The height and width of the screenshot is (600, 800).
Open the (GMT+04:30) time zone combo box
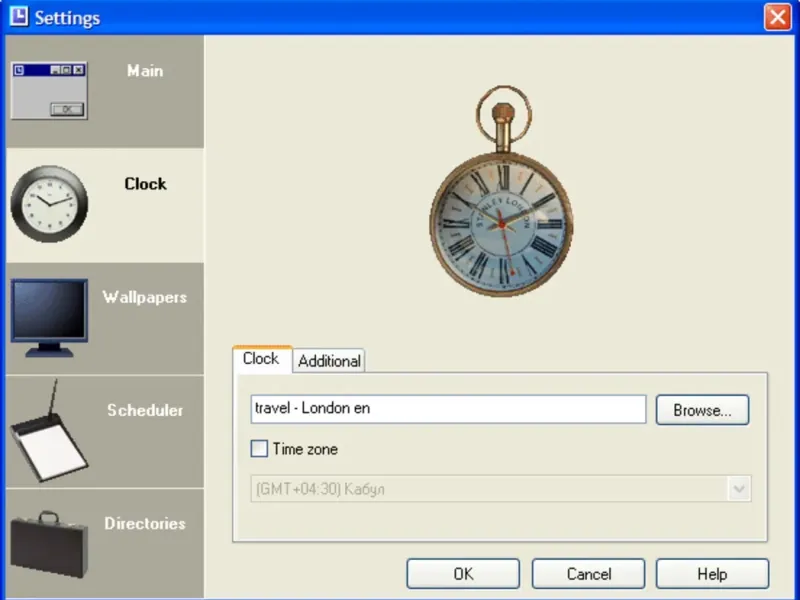click(501, 489)
